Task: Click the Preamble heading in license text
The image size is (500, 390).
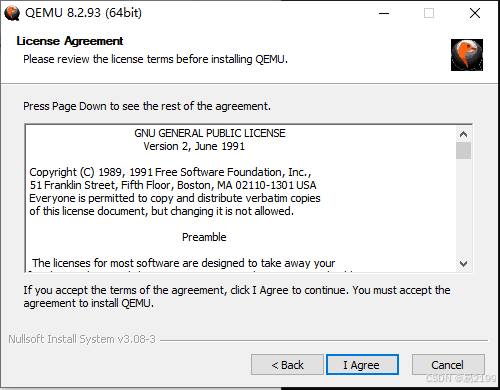Action: (x=204, y=237)
